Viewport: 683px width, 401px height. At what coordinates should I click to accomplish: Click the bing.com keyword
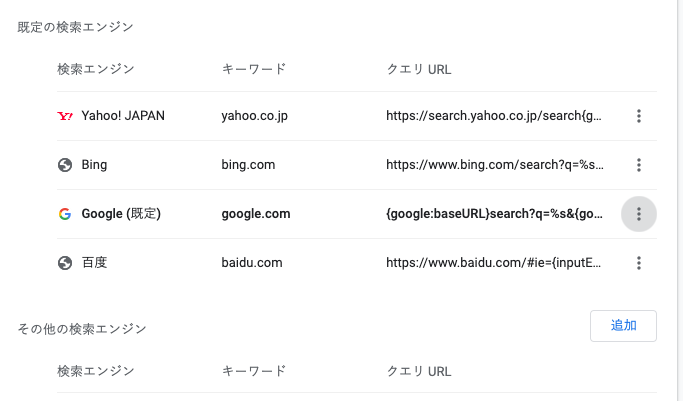point(248,165)
